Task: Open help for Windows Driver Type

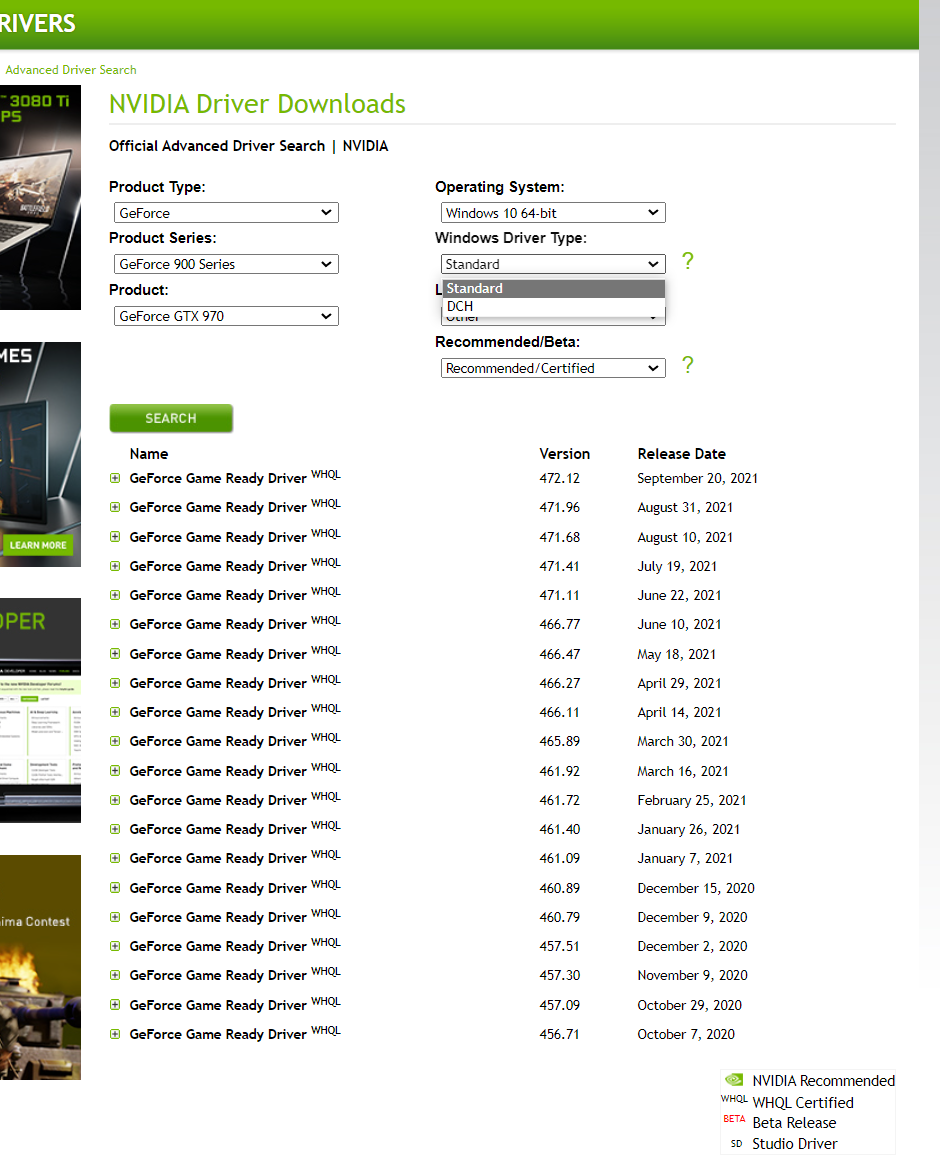Action: (x=688, y=261)
